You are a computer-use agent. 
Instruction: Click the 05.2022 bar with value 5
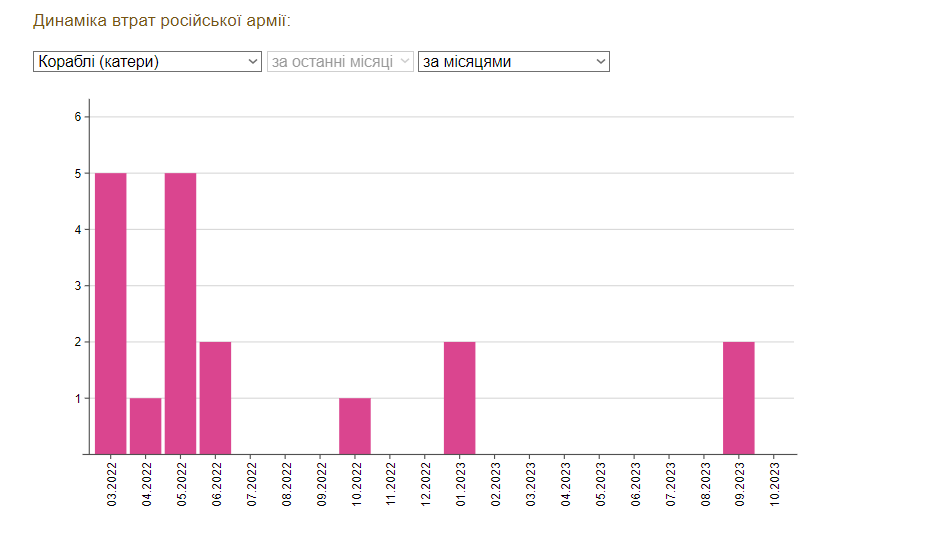tap(181, 314)
